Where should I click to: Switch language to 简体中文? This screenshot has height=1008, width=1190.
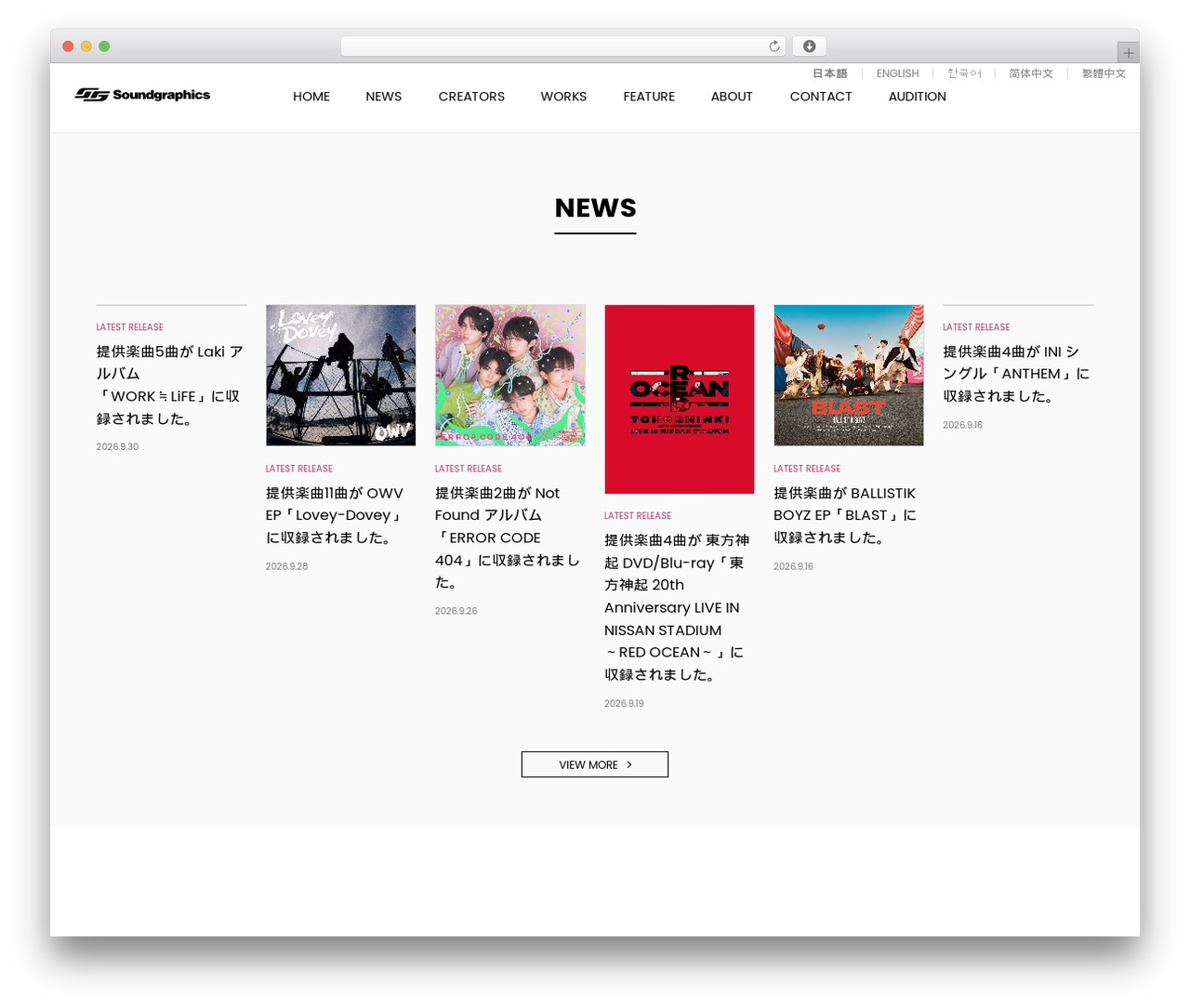click(1031, 73)
